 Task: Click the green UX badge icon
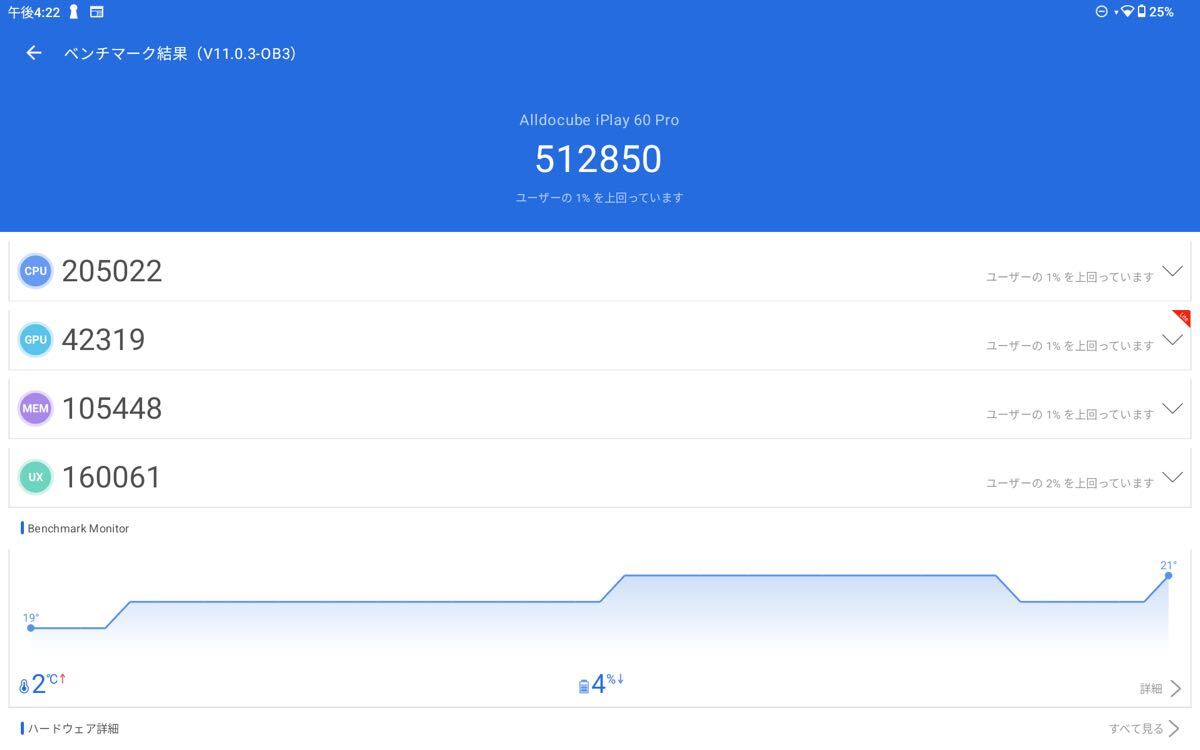35,477
